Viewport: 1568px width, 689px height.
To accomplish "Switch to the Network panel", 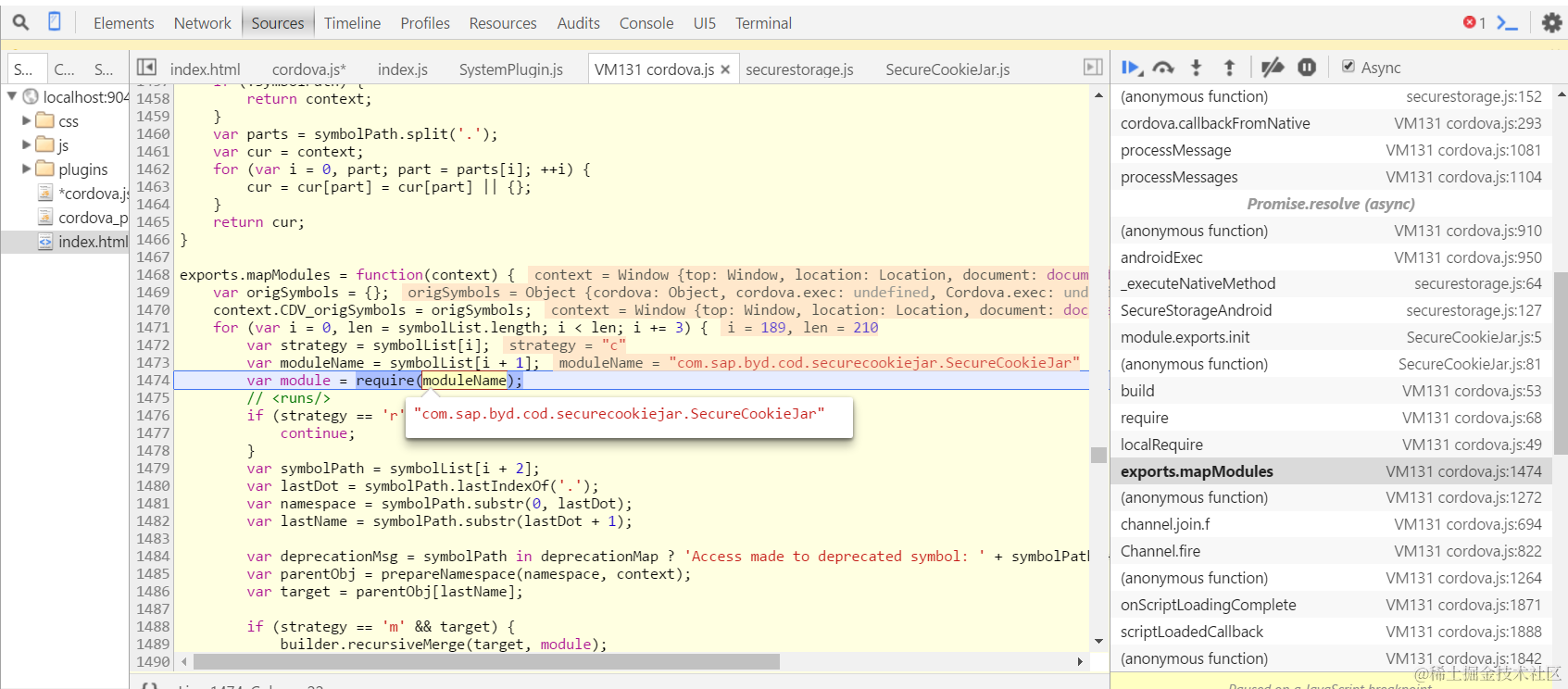I will tap(202, 23).
